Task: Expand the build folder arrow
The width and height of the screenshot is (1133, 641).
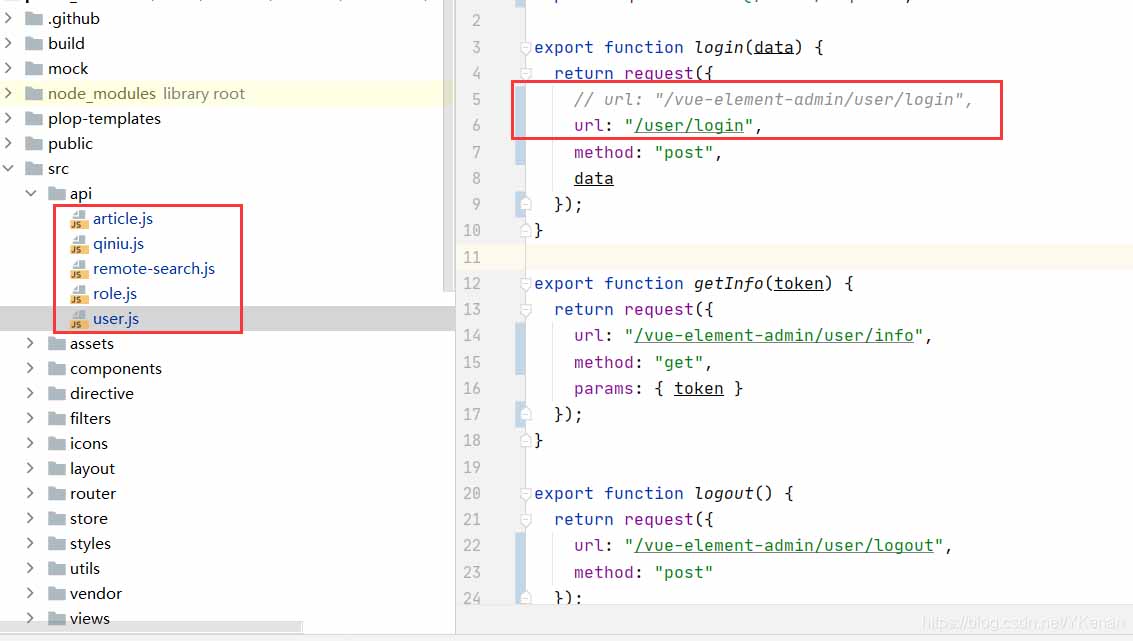Action: pos(8,43)
